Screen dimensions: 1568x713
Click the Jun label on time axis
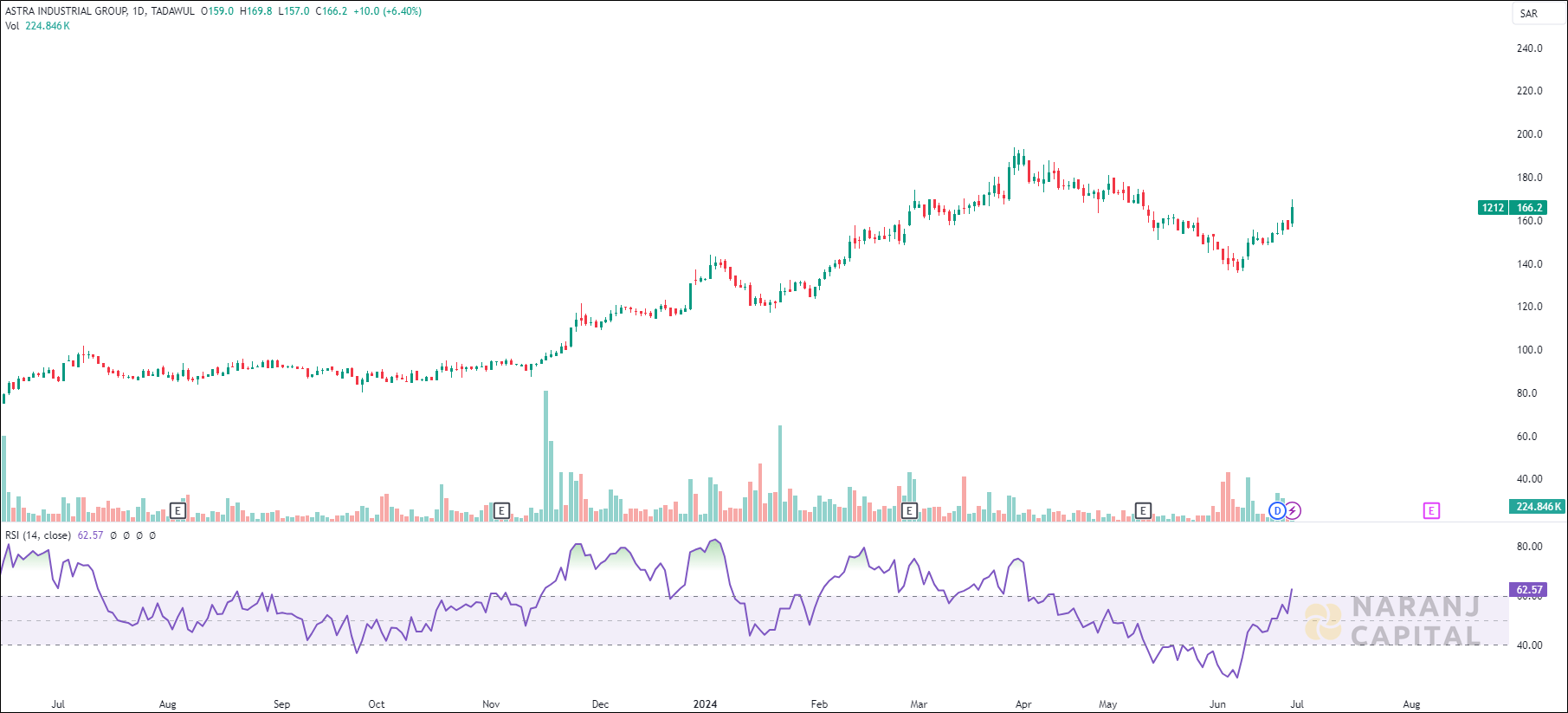point(1217,704)
